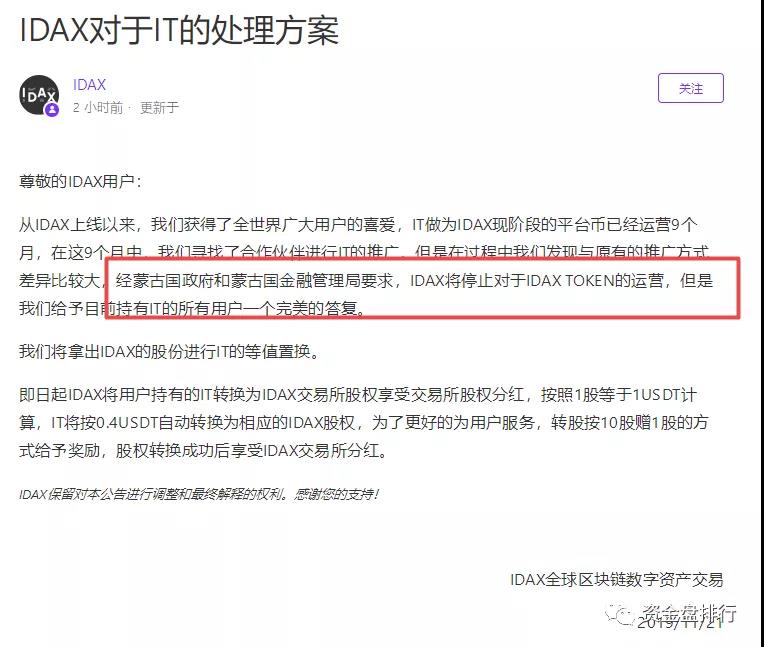Click '蒙古国金融管理局' in highlighted sentence
This screenshot has width=764, height=647.
point(296,281)
